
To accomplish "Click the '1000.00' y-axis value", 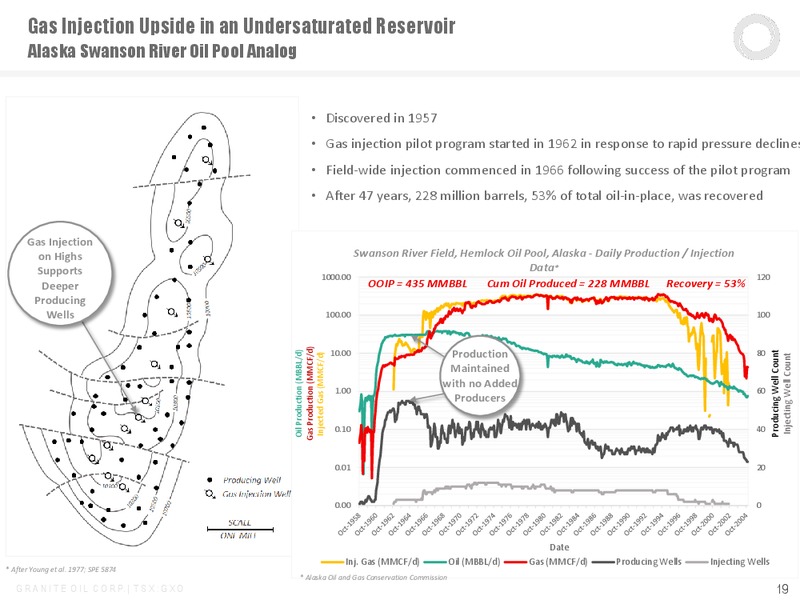I will pyautogui.click(x=336, y=277).
